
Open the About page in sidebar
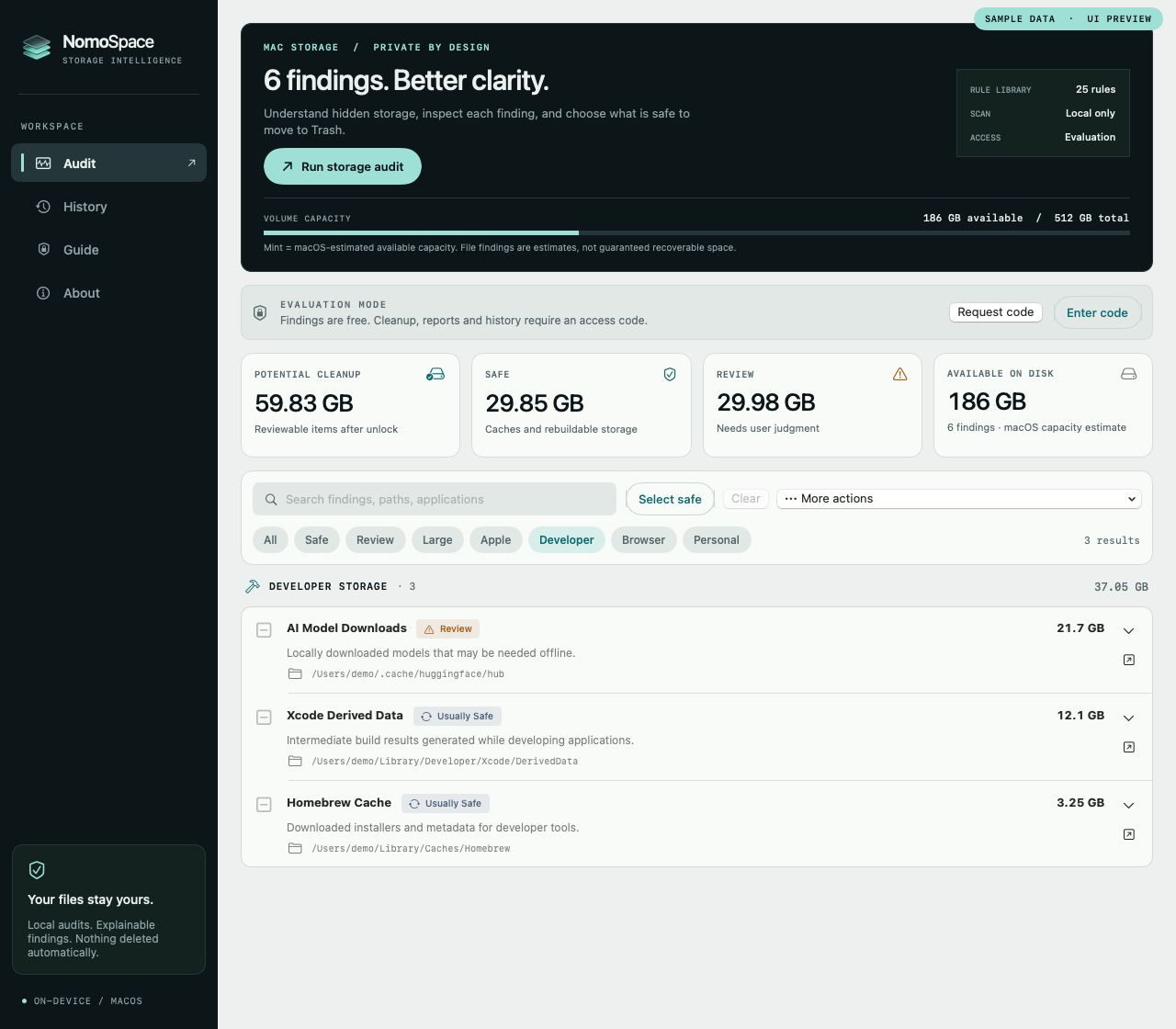[108, 293]
